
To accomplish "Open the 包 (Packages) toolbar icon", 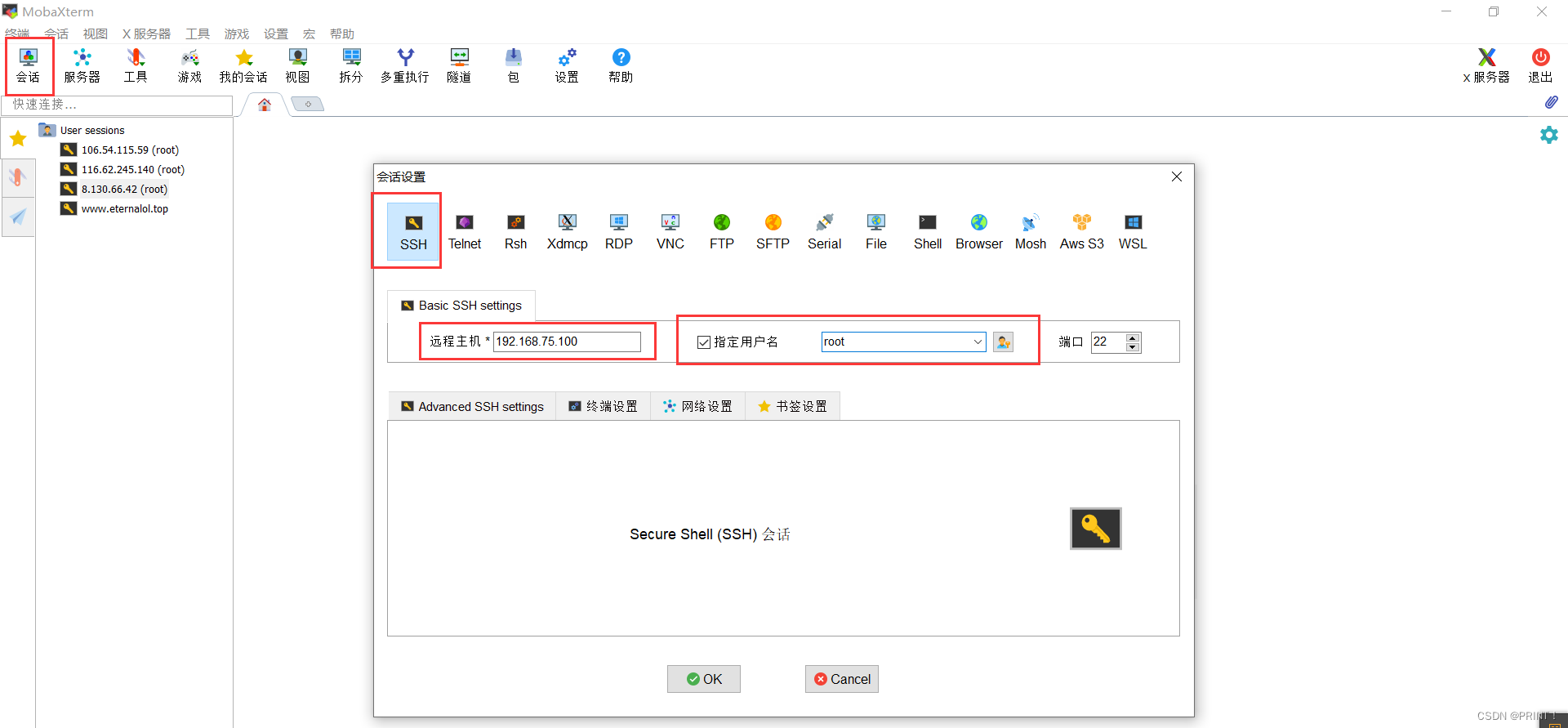I will tap(513, 65).
